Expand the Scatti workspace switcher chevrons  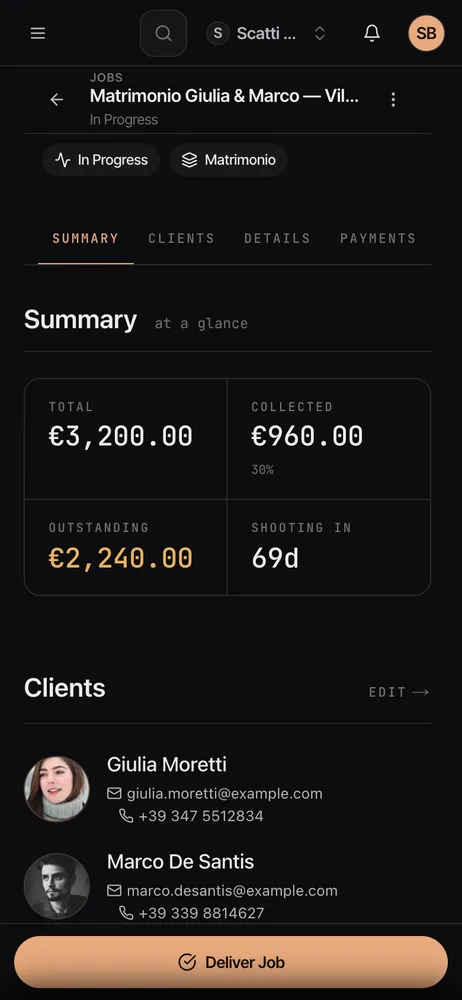320,33
